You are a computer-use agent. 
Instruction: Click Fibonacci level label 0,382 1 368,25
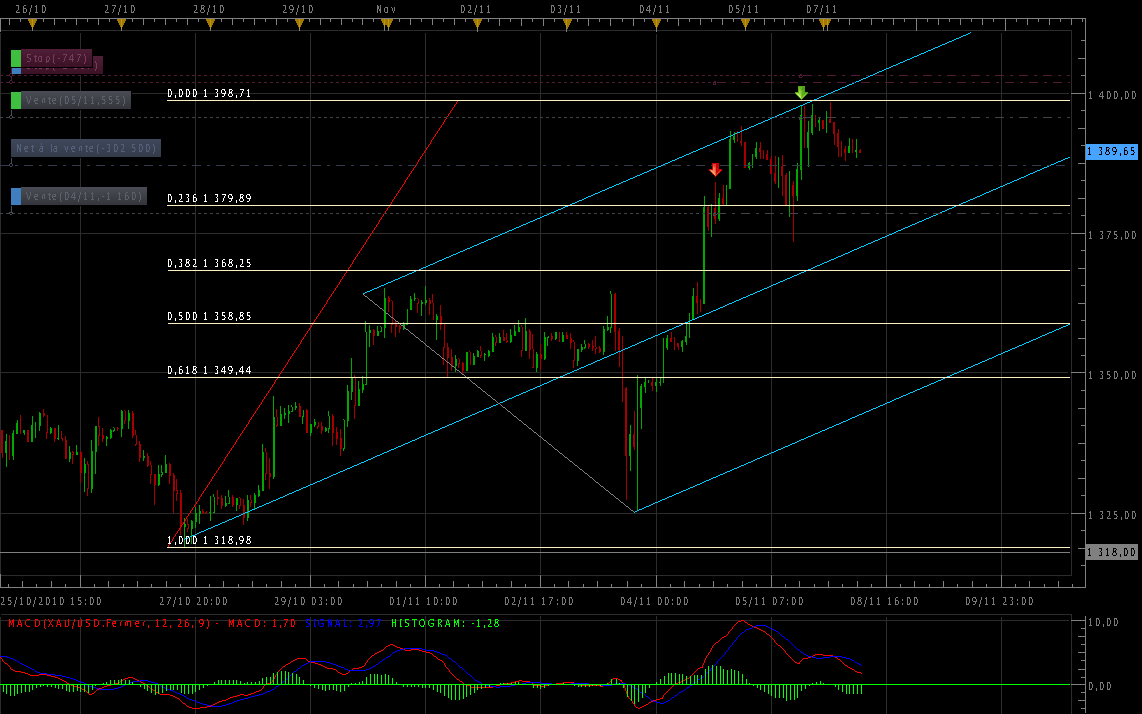[209, 264]
